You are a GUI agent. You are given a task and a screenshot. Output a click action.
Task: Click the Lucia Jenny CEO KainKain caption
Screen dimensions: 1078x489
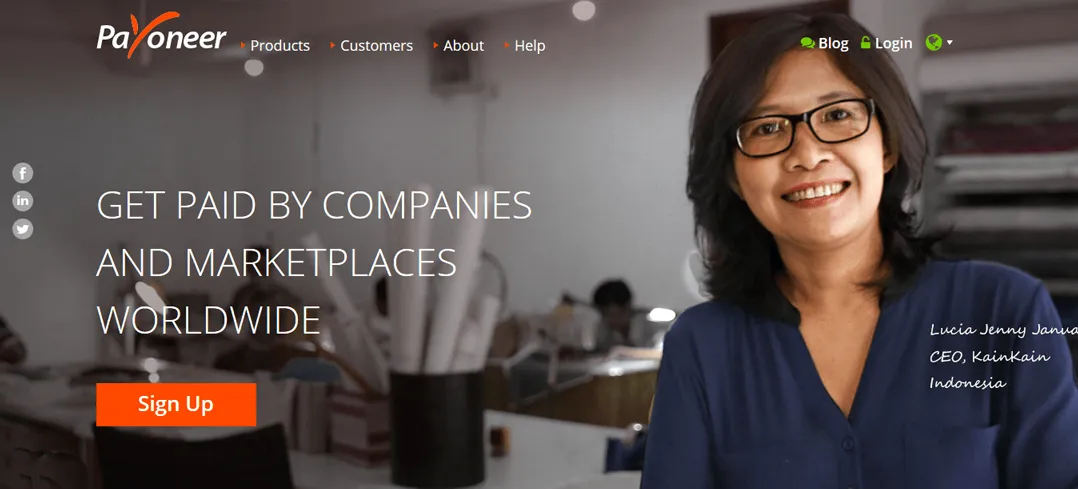pos(1004,357)
